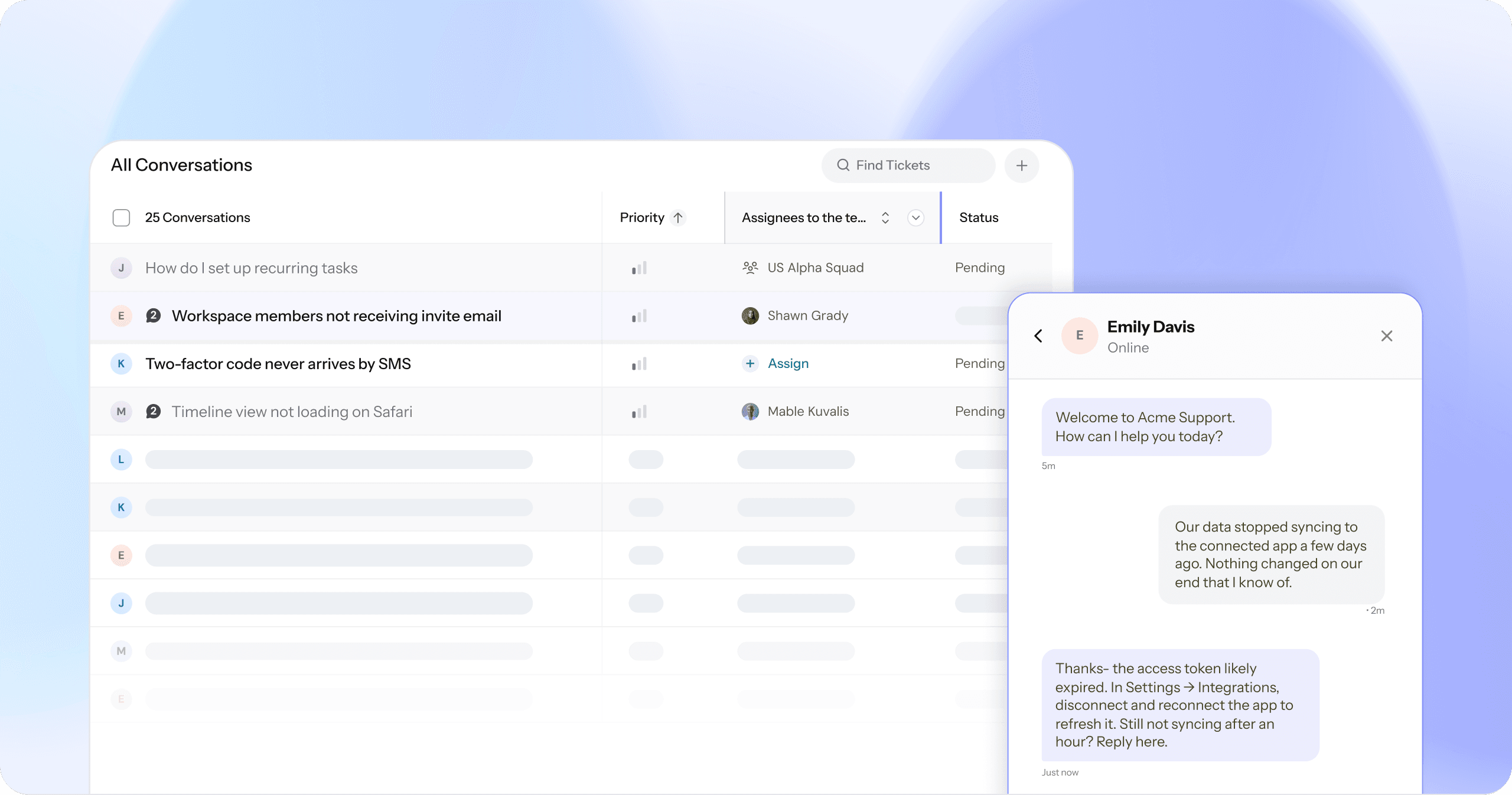This screenshot has width=1512, height=795.
Task: Click message count badge on invite email row
Action: (153, 315)
